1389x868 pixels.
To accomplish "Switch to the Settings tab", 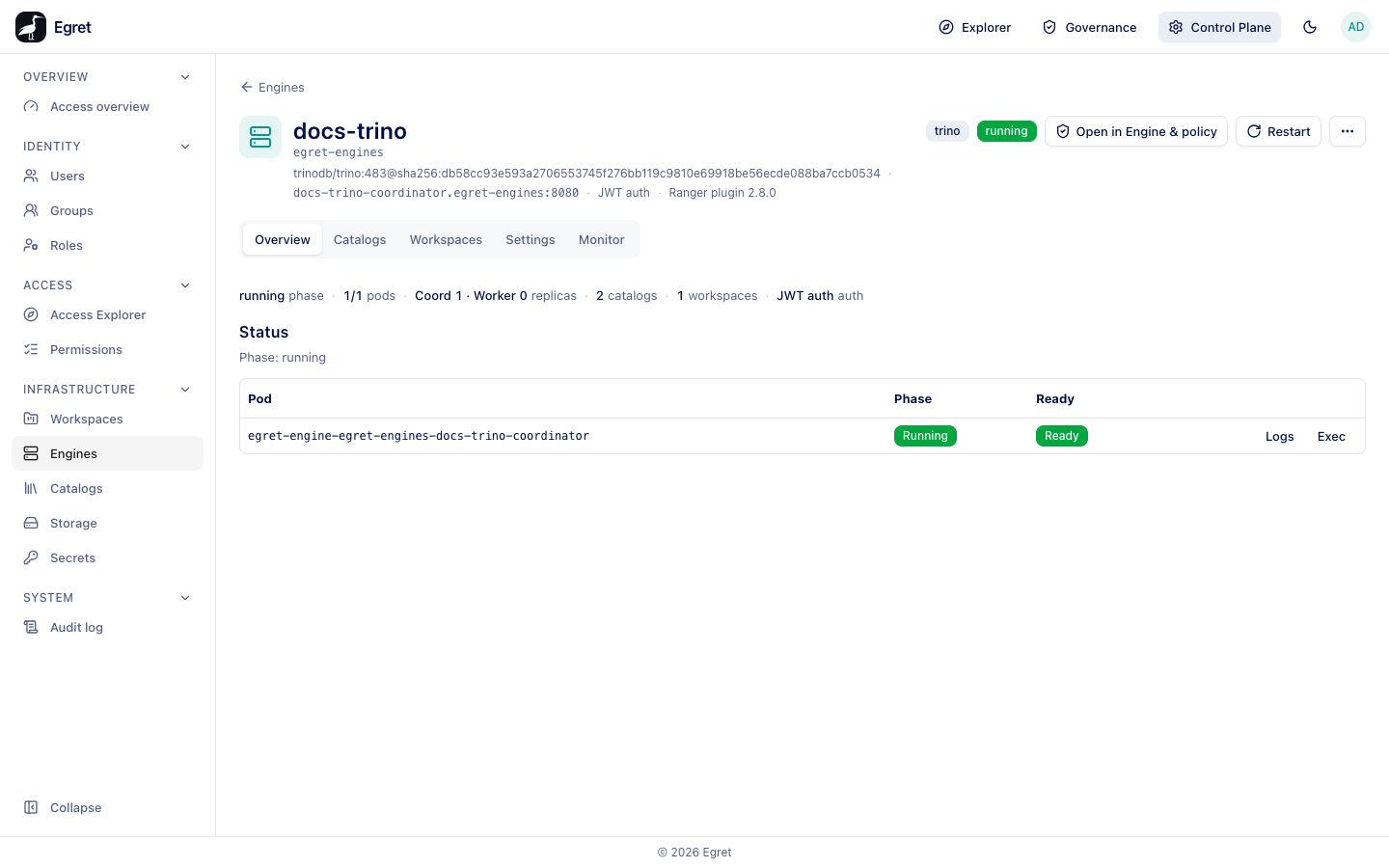I will coord(531,240).
